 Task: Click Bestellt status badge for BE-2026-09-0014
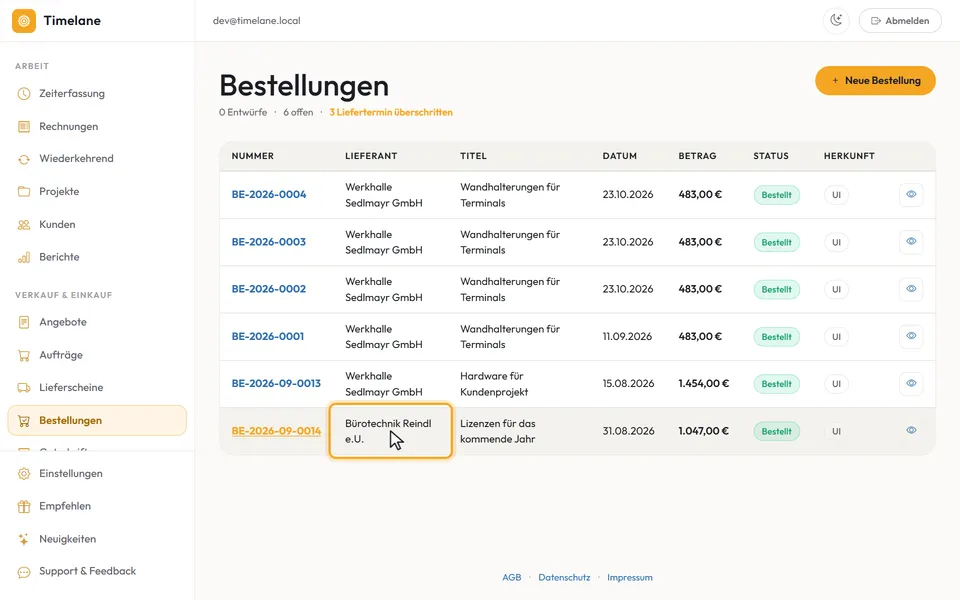[776, 432]
